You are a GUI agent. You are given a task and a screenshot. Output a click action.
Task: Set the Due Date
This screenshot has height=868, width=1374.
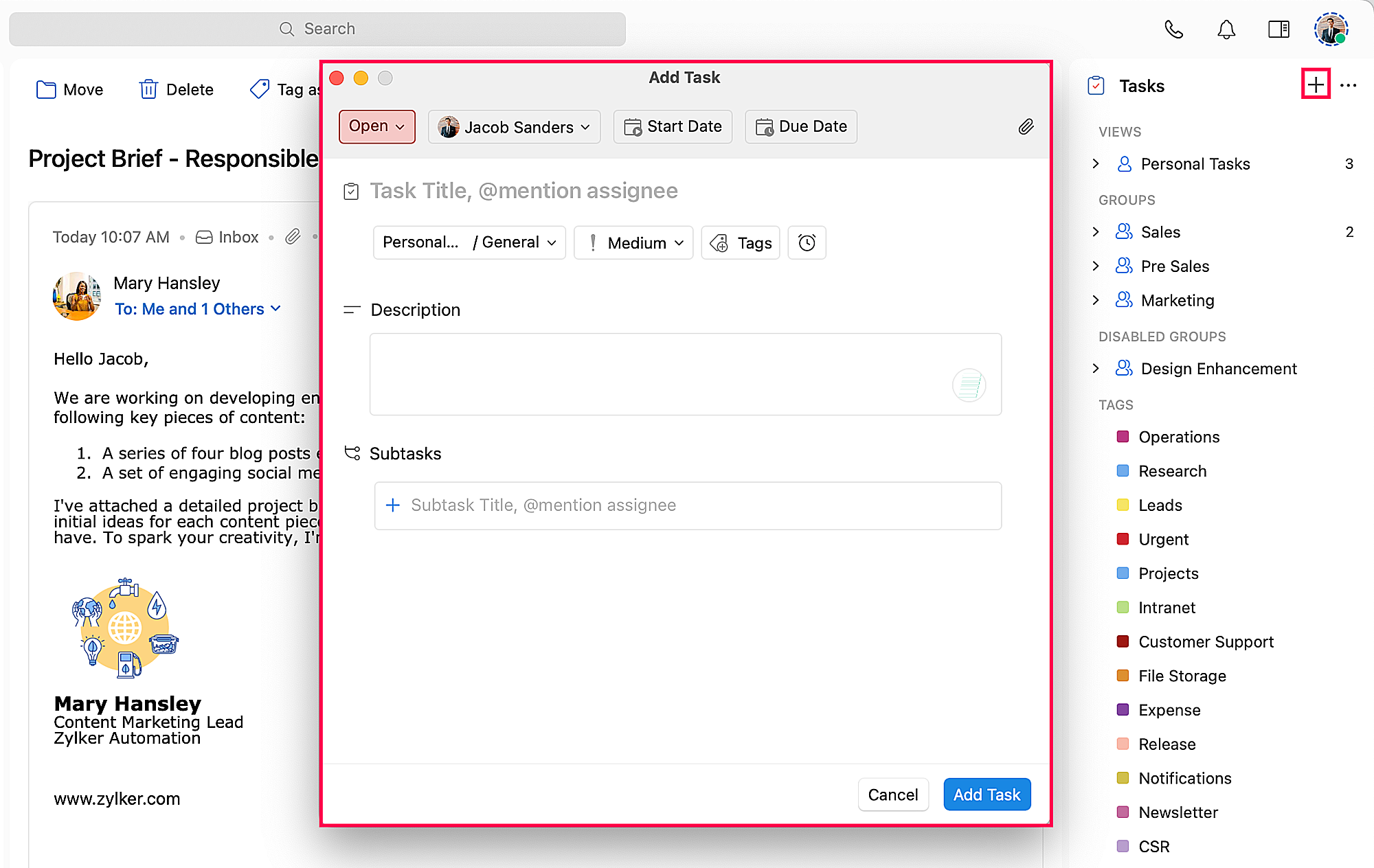point(801,126)
